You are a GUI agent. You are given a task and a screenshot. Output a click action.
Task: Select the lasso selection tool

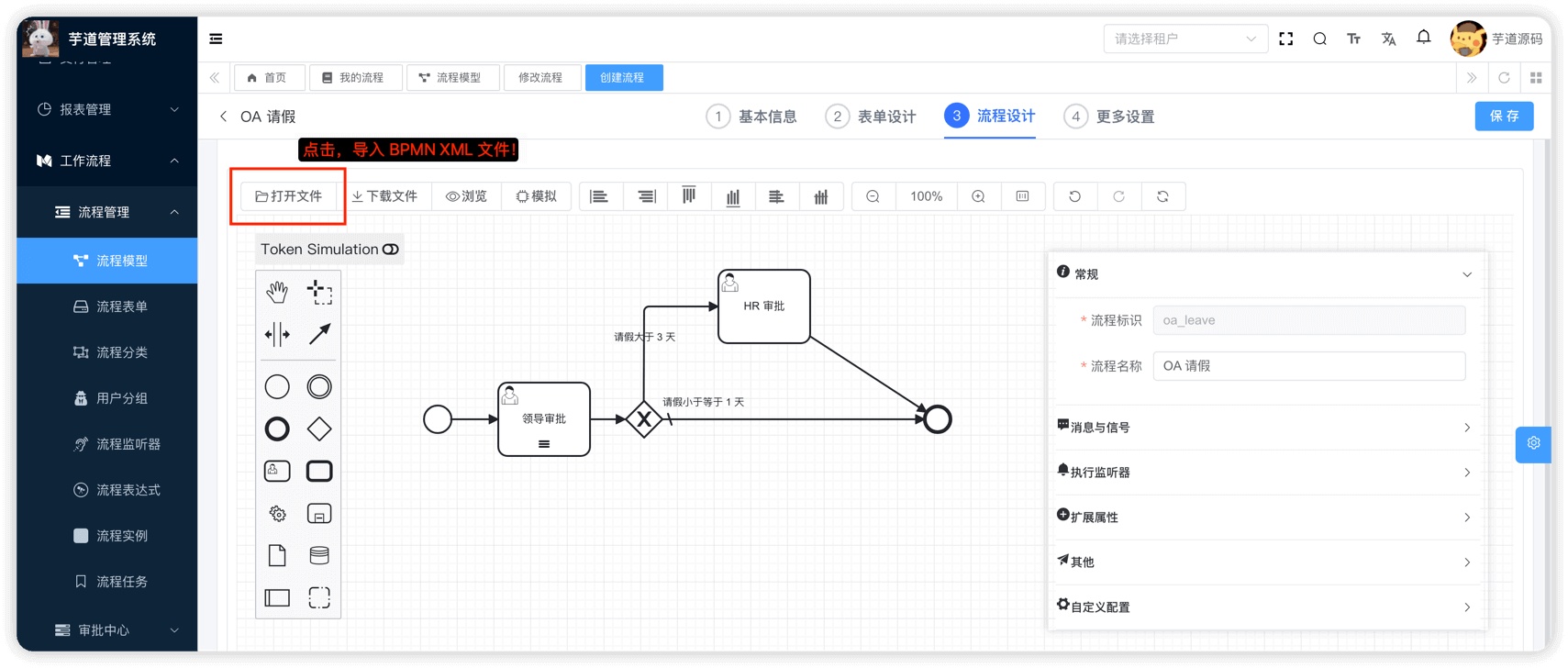[x=319, y=292]
